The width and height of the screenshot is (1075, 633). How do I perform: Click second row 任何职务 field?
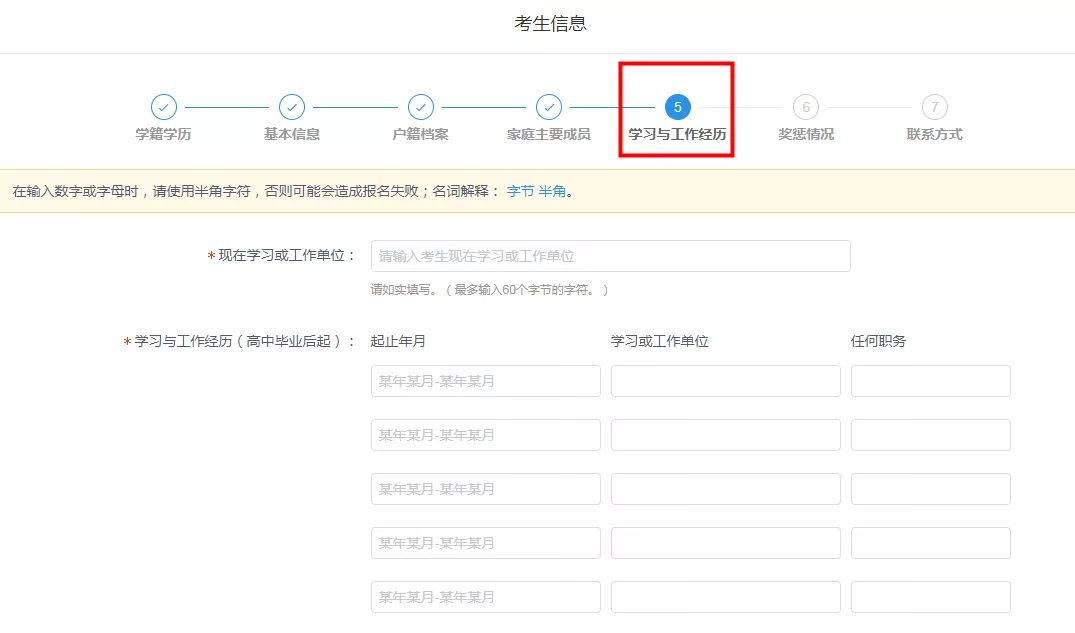(x=930, y=435)
